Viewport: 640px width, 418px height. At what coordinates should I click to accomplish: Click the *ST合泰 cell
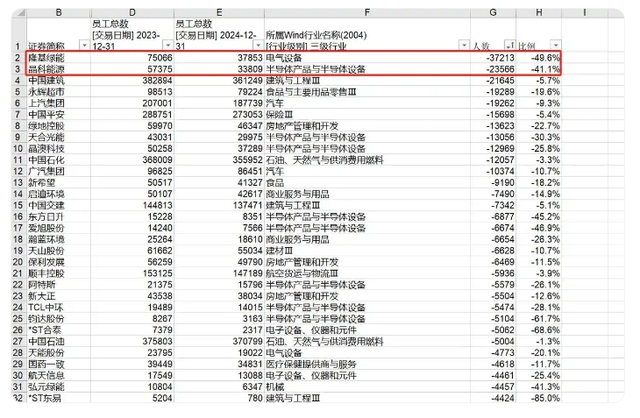pyautogui.click(x=59, y=330)
